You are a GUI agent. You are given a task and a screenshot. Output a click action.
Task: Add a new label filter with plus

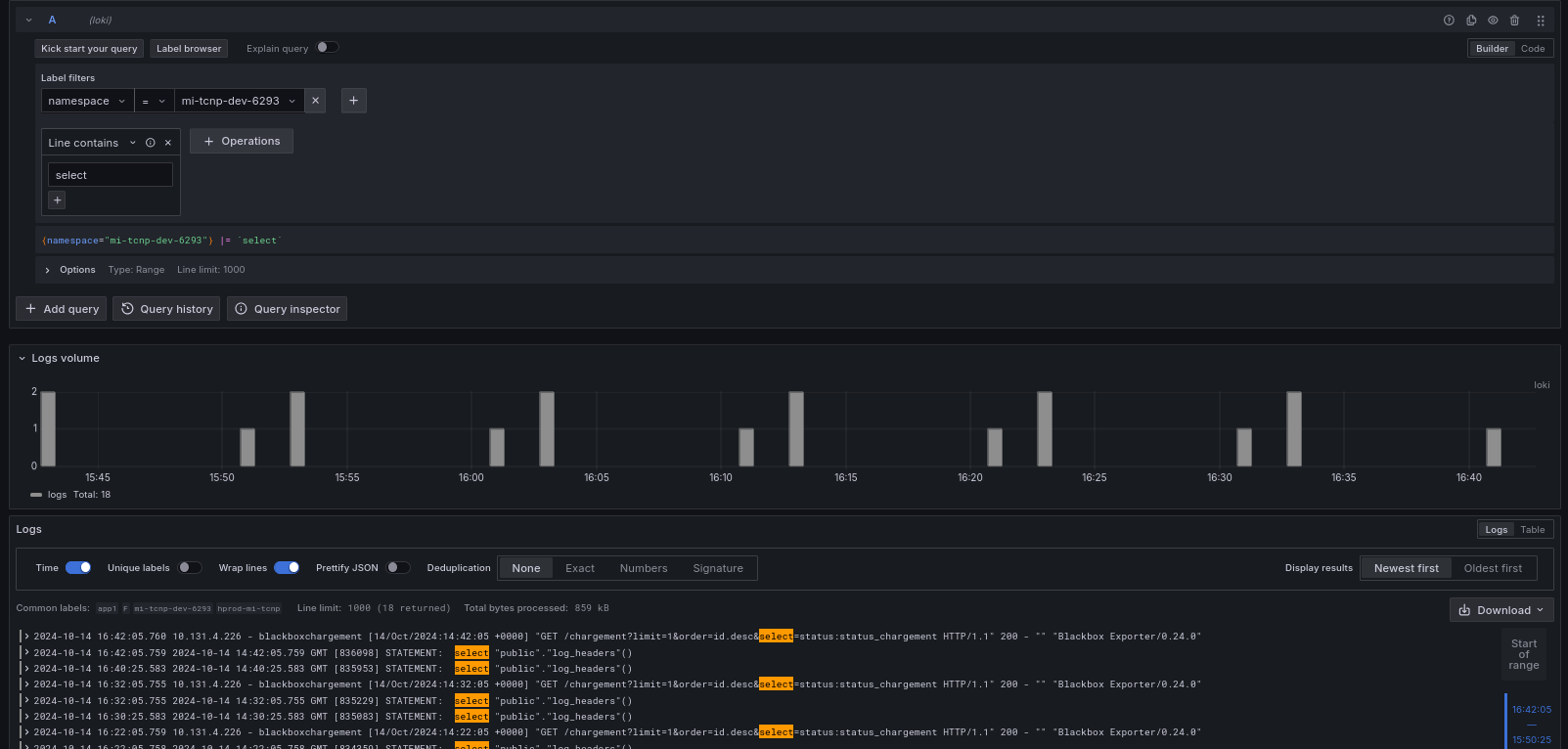point(354,101)
